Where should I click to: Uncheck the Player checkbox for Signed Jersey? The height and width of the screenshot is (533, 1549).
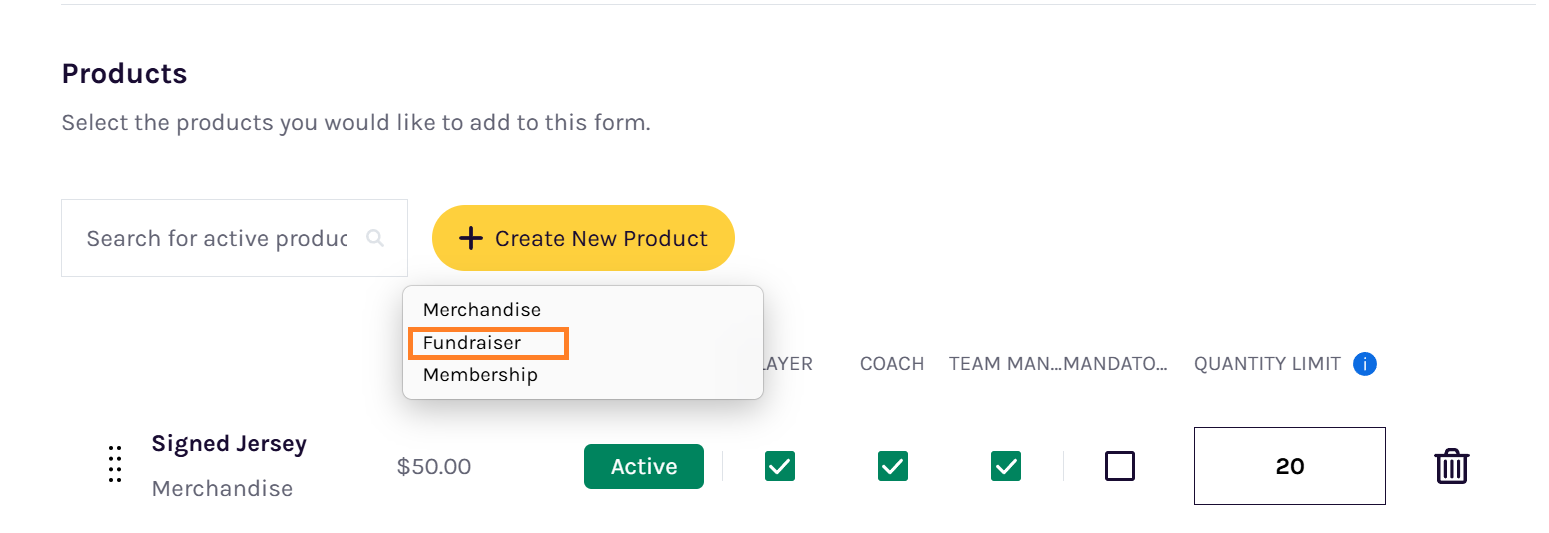point(780,466)
